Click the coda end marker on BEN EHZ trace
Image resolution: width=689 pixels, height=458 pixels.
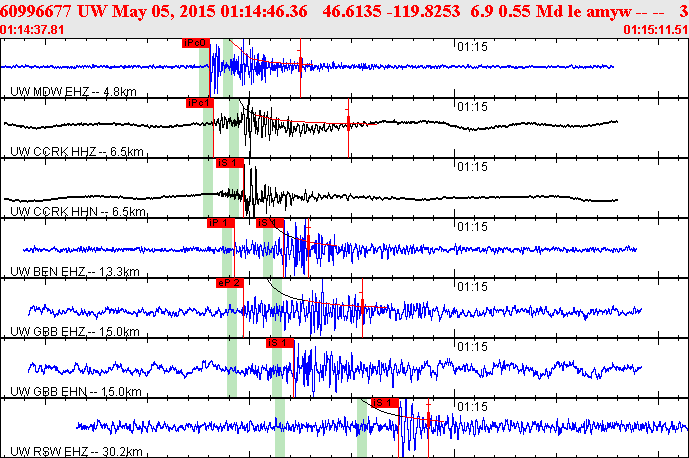308,243
